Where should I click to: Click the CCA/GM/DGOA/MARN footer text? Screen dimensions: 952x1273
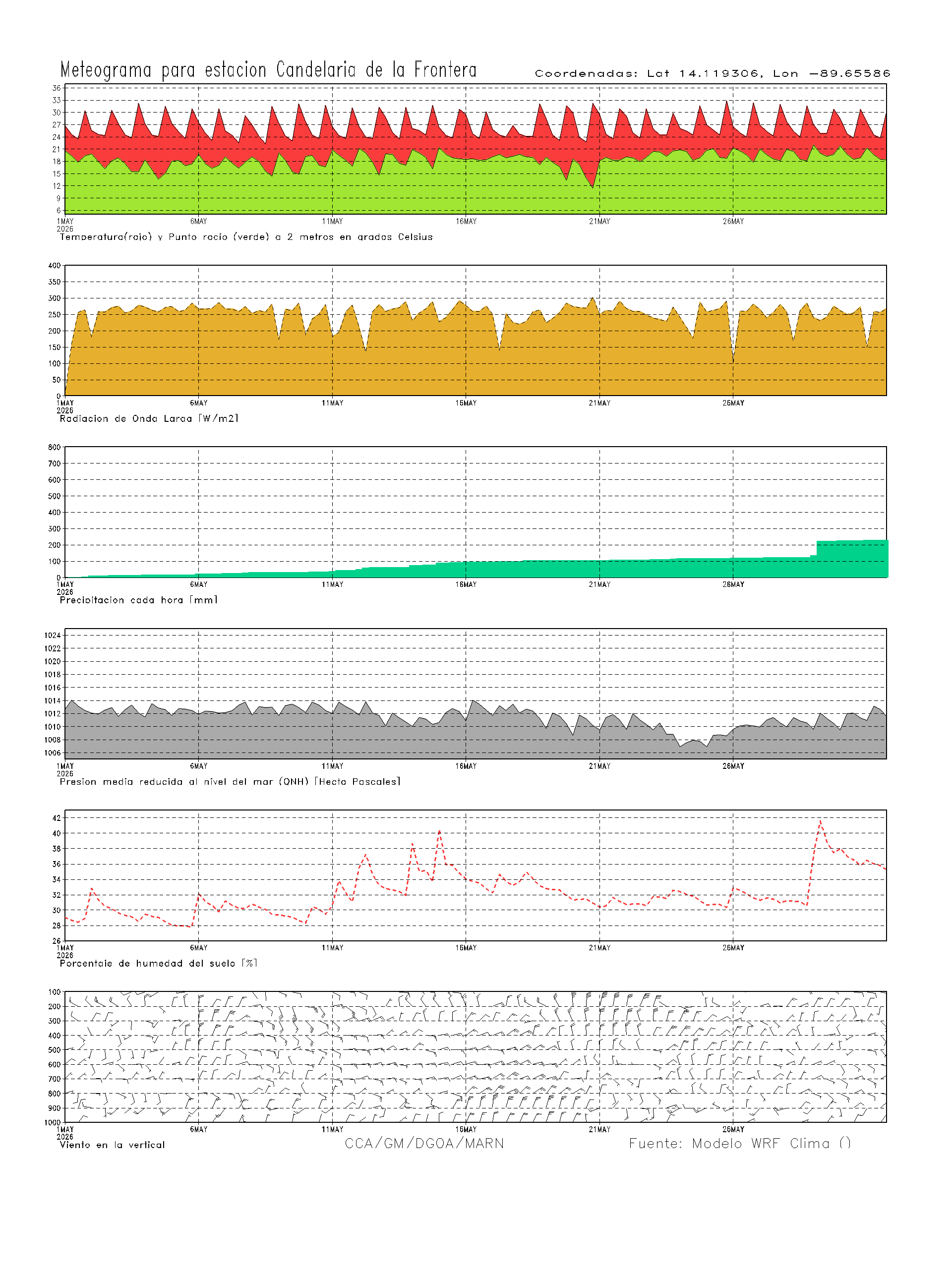point(424,1144)
